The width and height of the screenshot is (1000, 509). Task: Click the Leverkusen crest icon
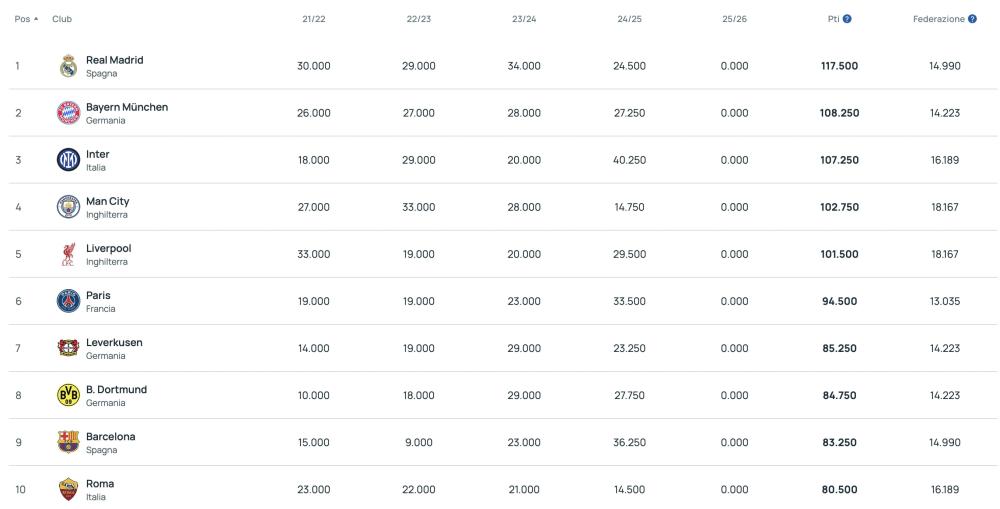pyautogui.click(x=68, y=348)
